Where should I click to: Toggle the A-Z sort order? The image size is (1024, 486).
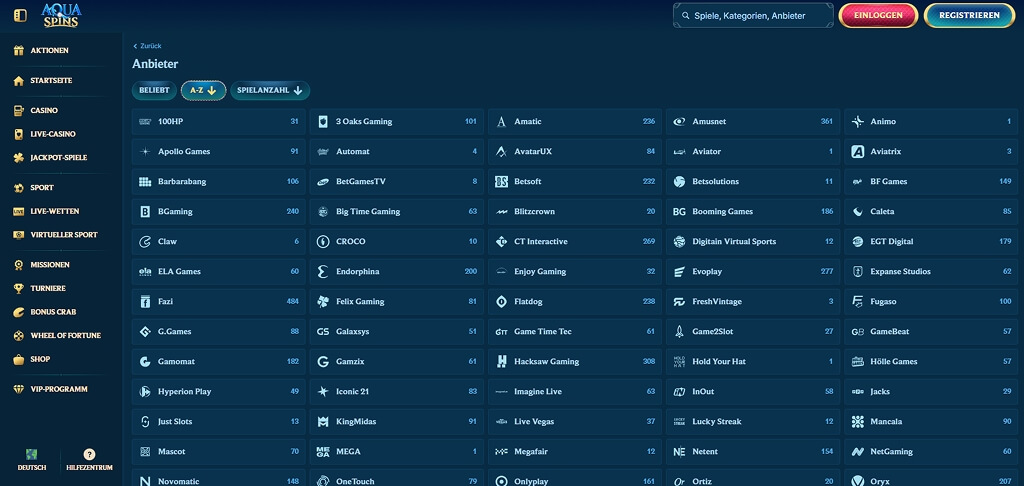[x=203, y=91]
